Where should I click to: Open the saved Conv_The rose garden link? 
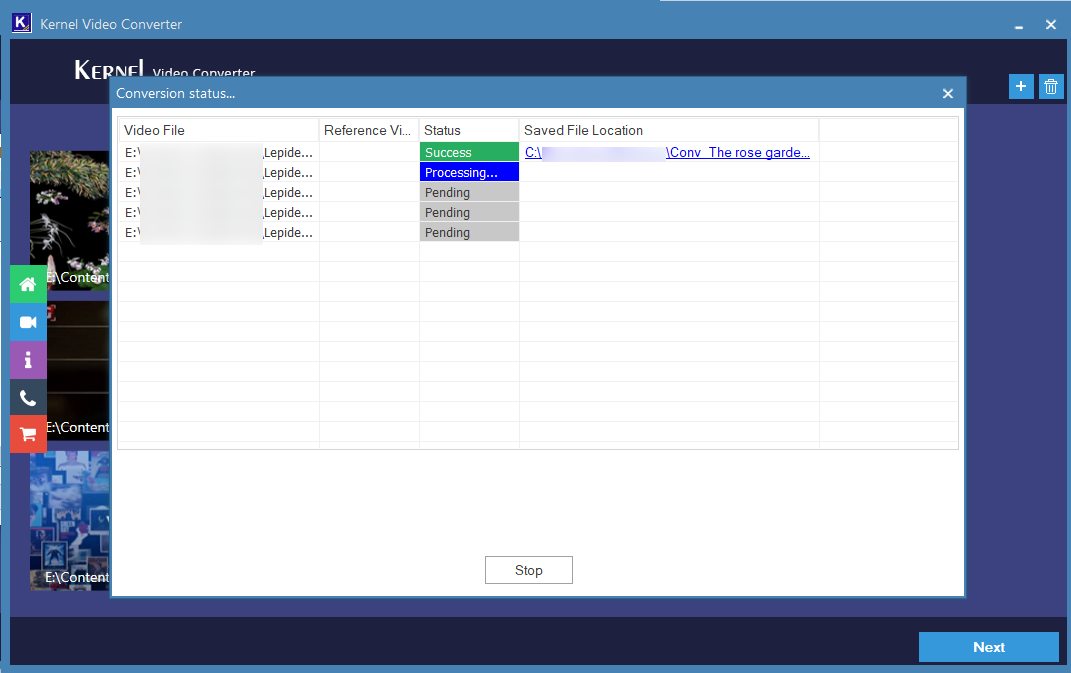[667, 153]
